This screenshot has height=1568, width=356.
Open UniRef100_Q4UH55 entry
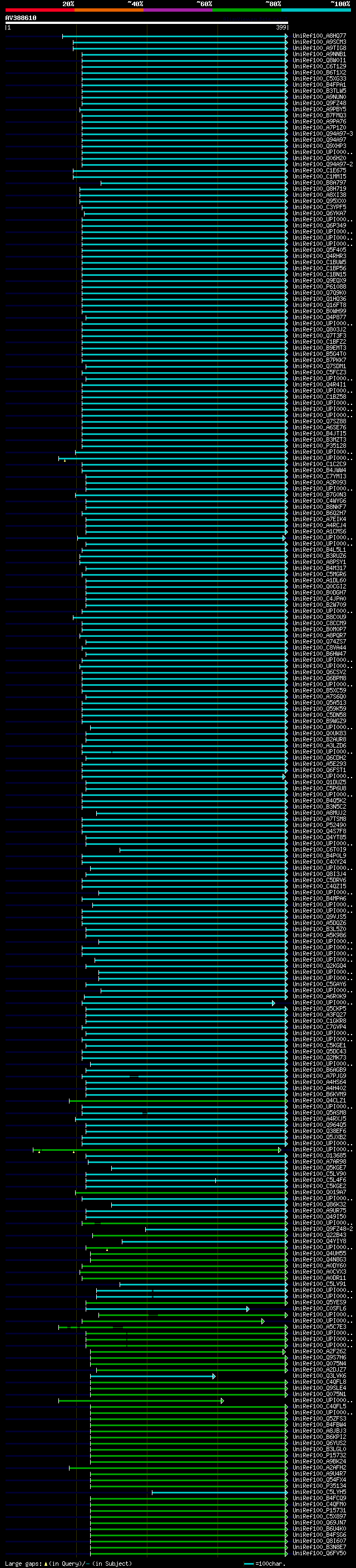point(319,1253)
